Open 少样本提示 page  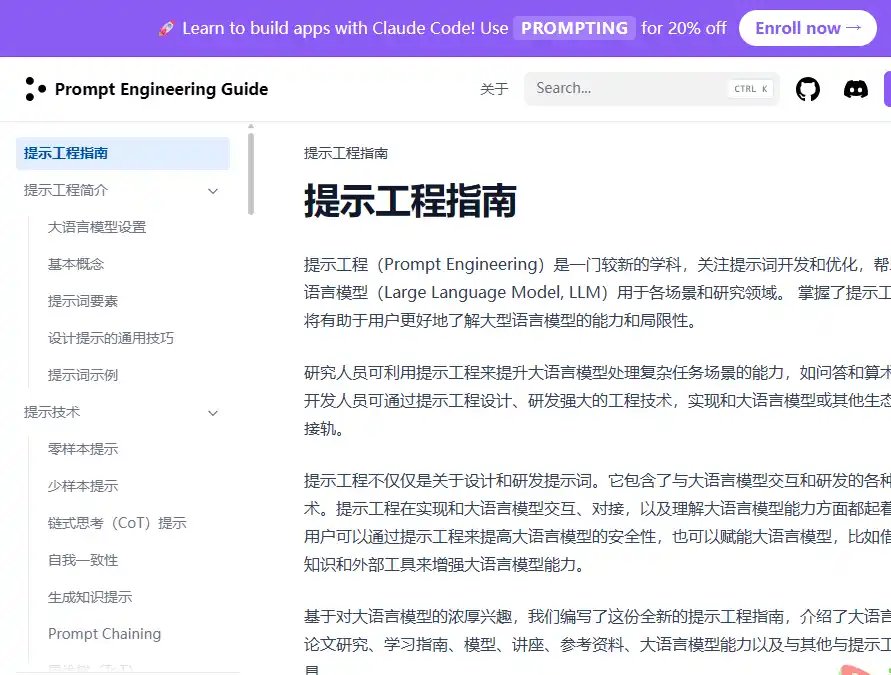[83, 486]
